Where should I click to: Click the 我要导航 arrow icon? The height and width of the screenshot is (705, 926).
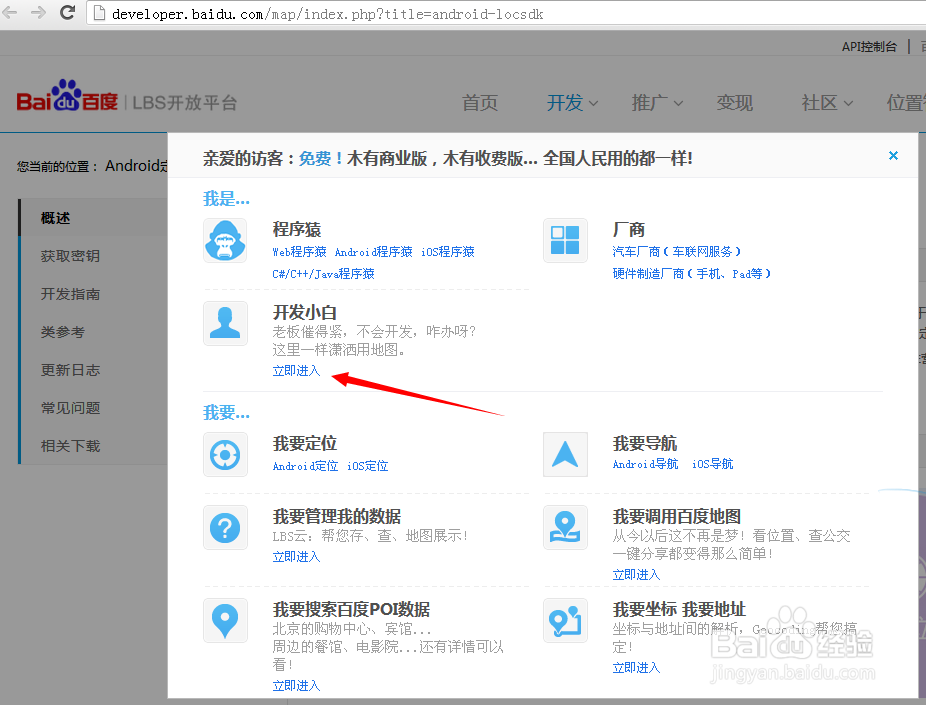tap(565, 455)
